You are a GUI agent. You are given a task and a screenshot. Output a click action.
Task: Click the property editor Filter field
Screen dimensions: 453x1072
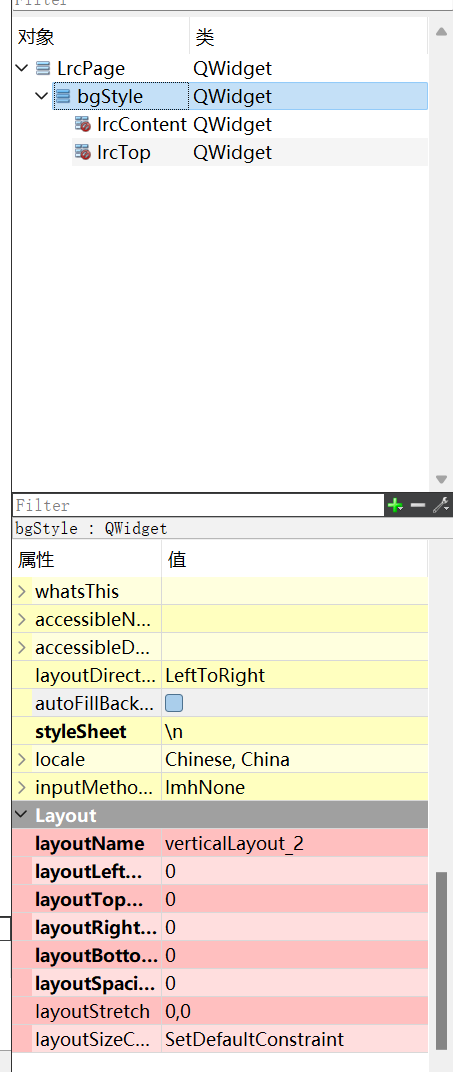198,505
